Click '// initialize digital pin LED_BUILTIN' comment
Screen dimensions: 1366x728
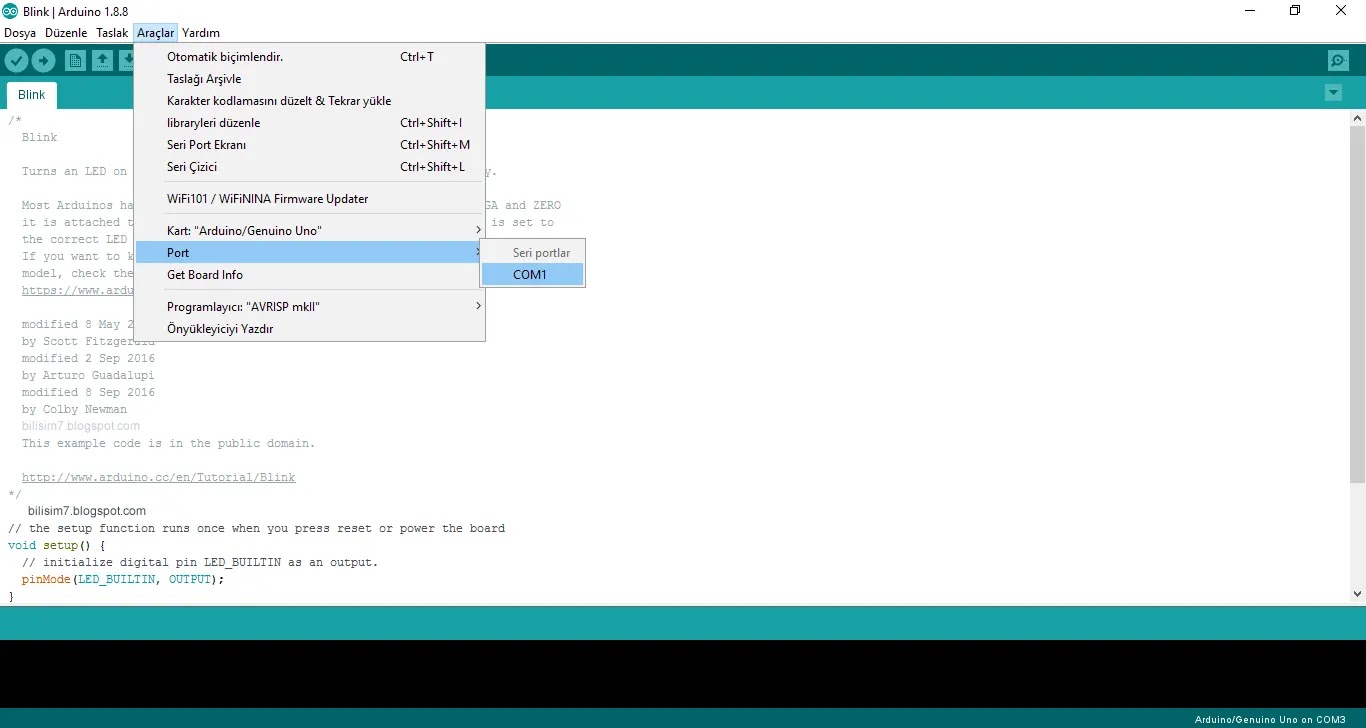point(200,563)
